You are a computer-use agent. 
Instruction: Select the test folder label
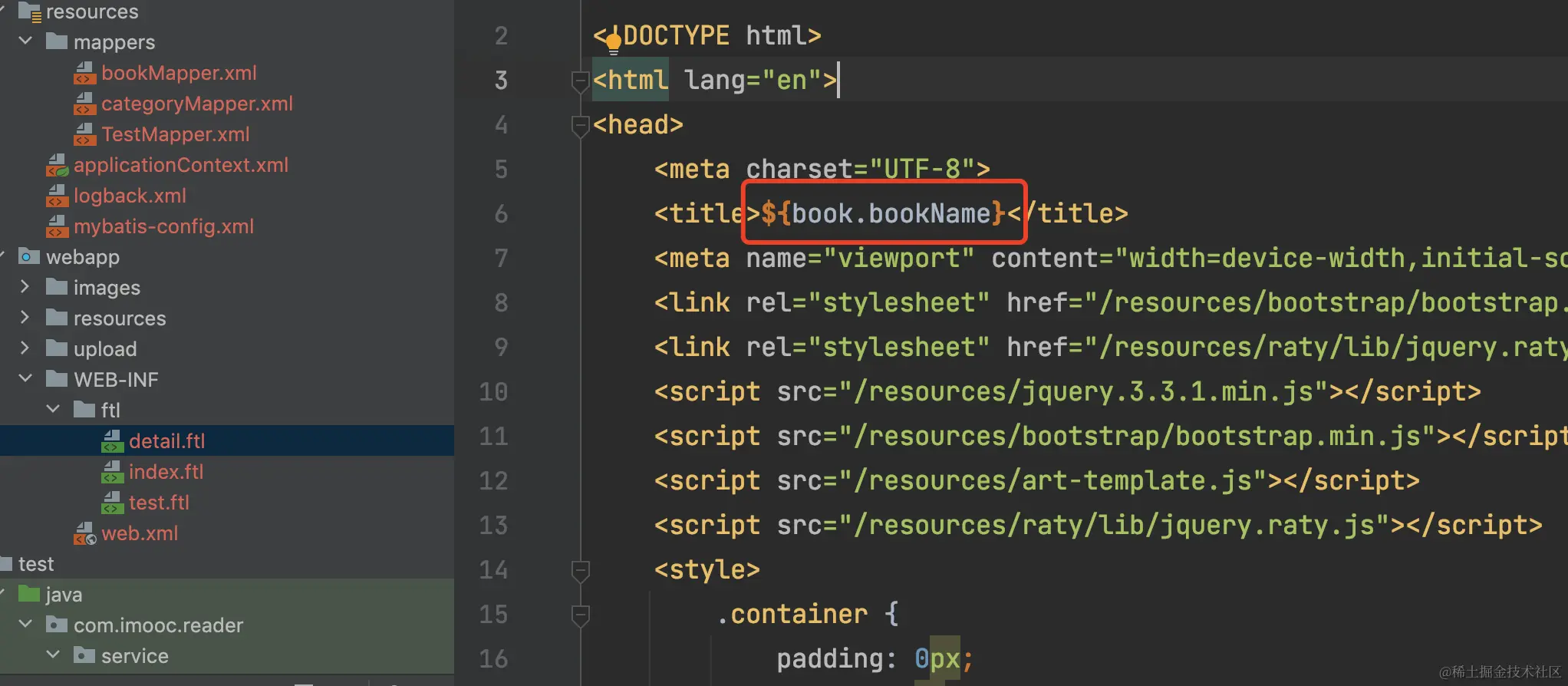pyautogui.click(x=36, y=564)
